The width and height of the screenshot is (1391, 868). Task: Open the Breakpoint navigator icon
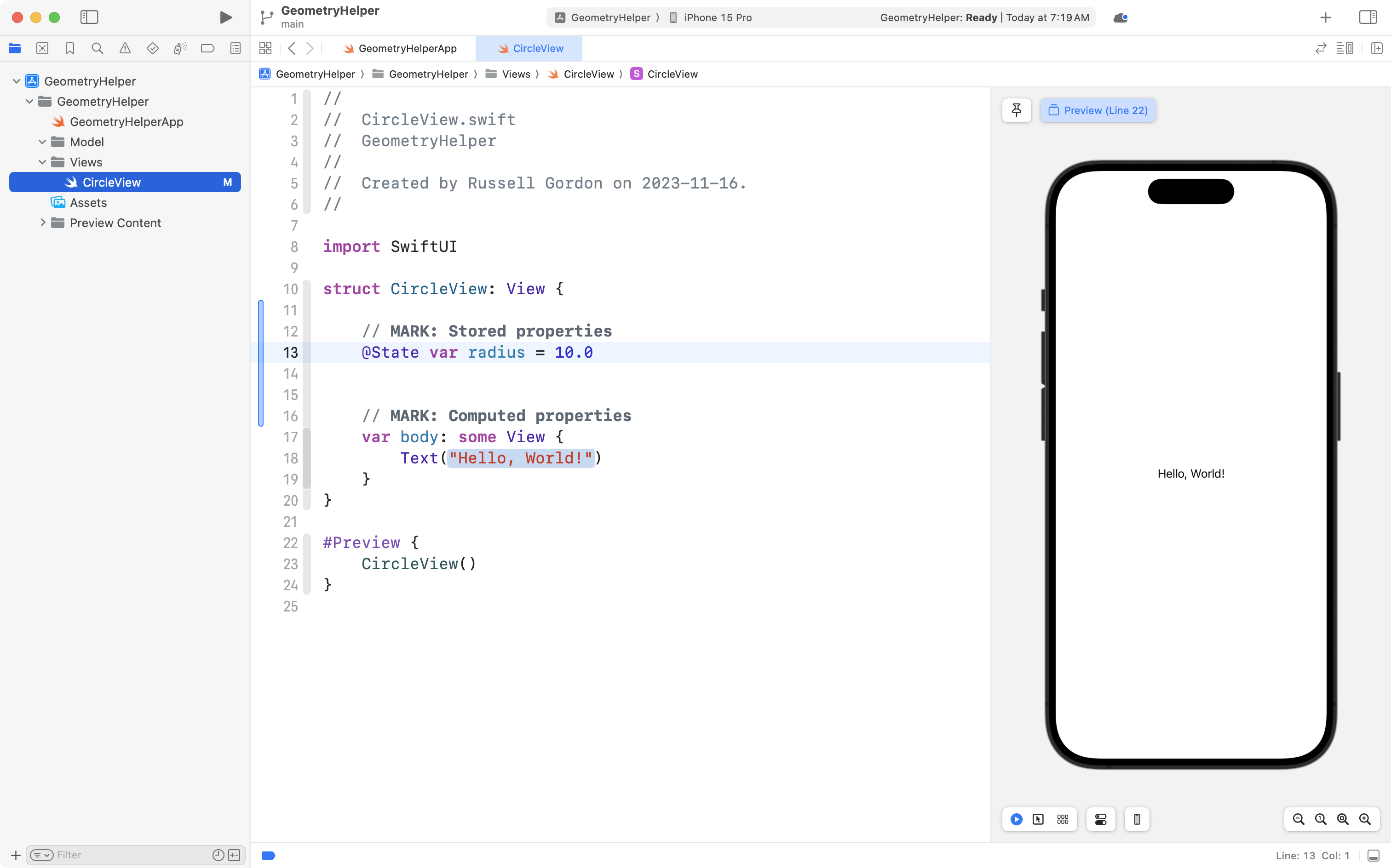pos(208,48)
